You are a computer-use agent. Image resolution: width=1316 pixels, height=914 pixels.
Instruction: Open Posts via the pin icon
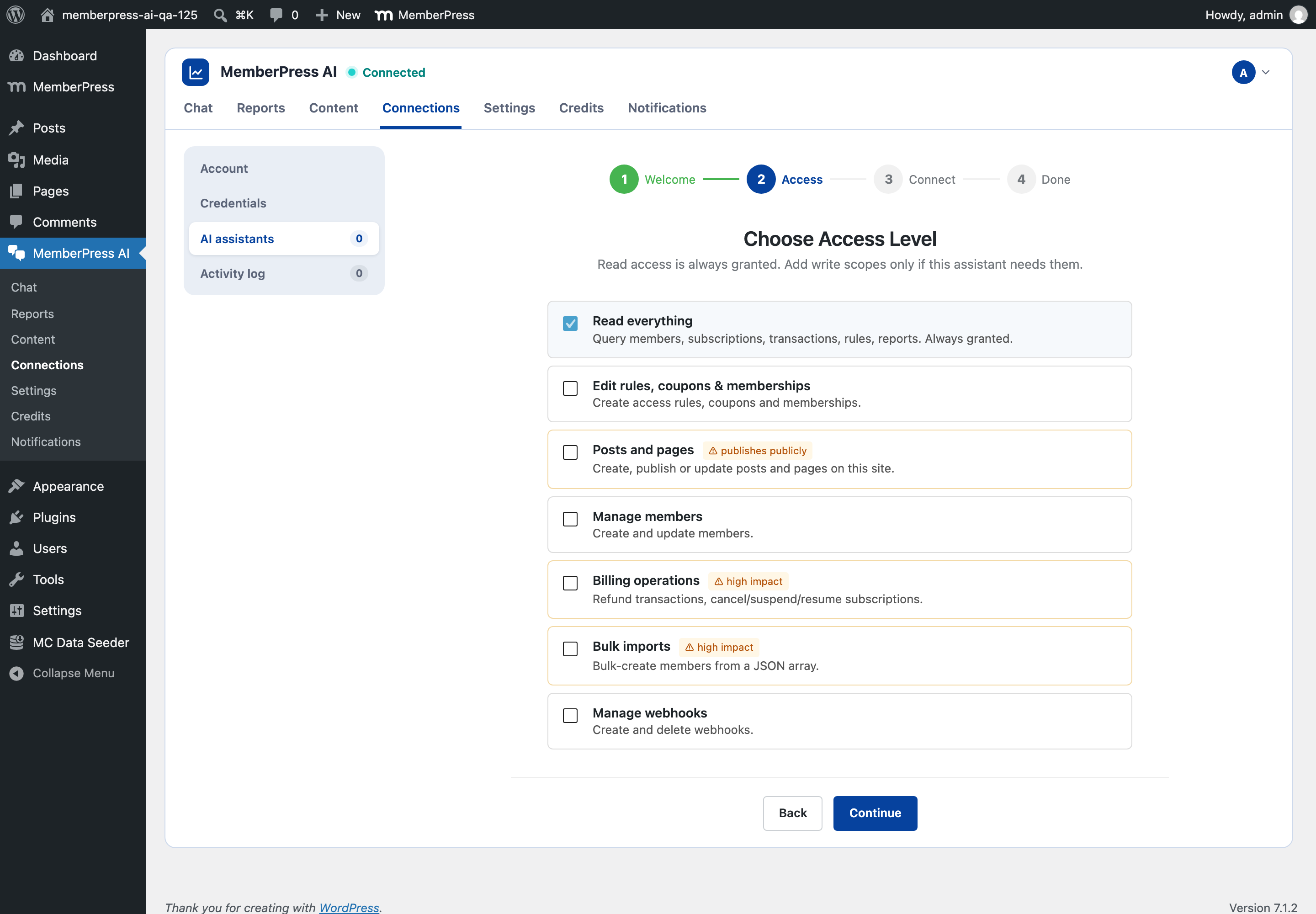(x=16, y=128)
